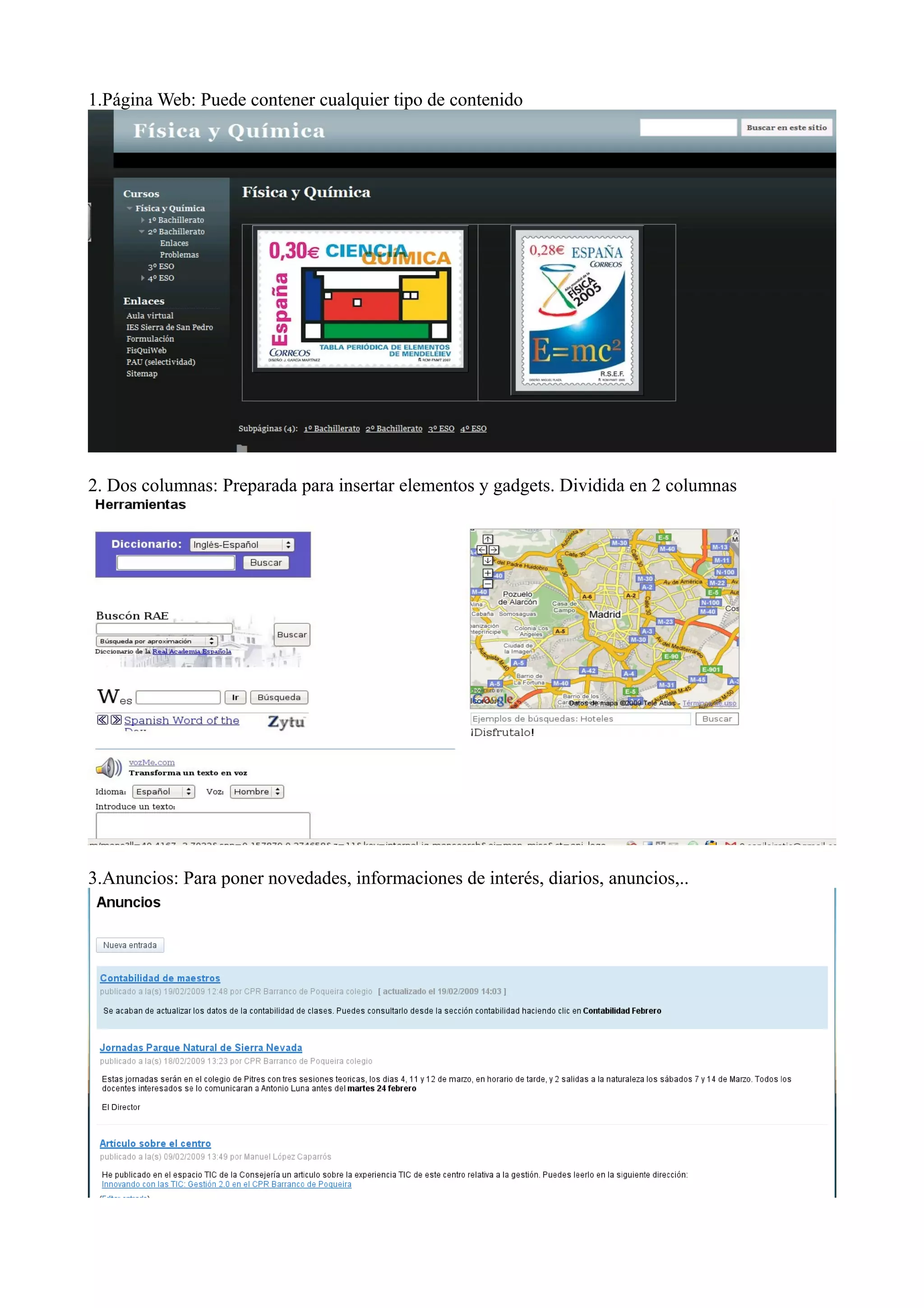Click Buscar below the map
This screenshot has width=924, height=1308.
point(717,719)
